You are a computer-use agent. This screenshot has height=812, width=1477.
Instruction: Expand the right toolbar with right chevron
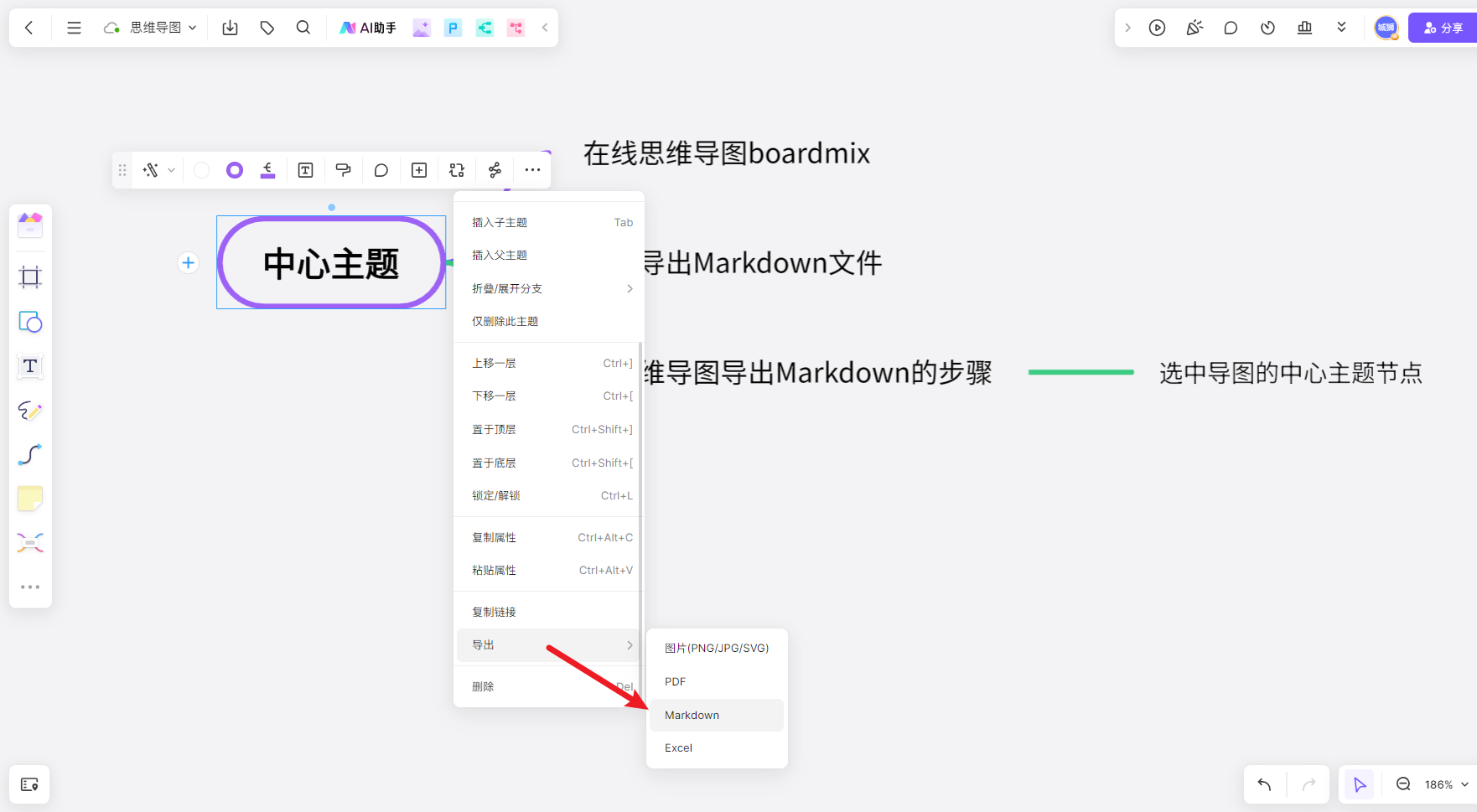coord(1127,28)
